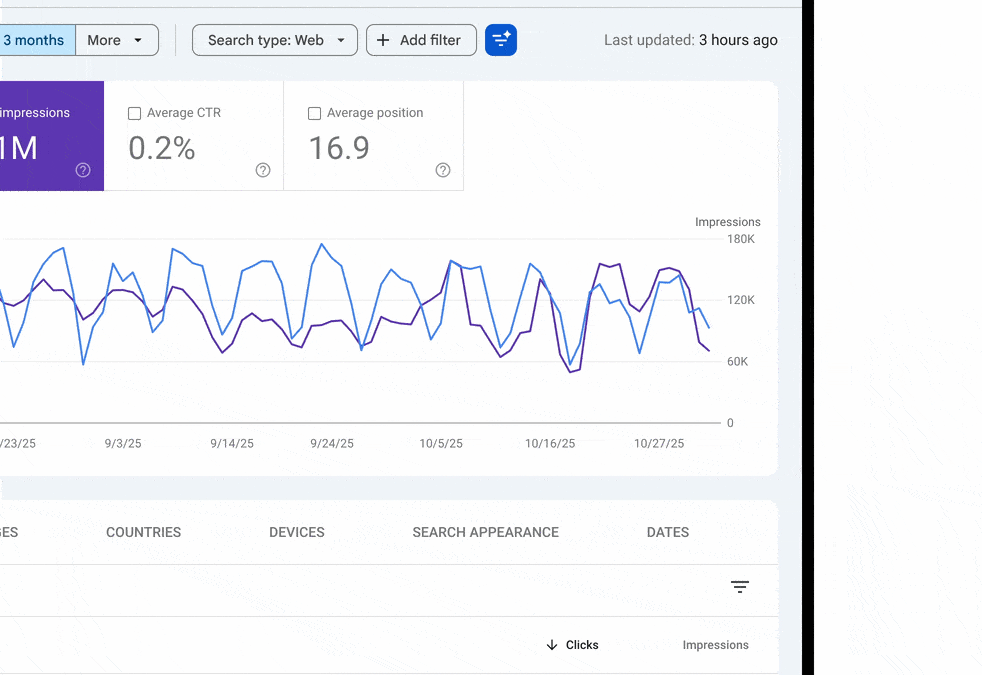Image resolution: width=982 pixels, height=675 pixels.
Task: Click a peak on the impressions chart line
Action: 322,243
